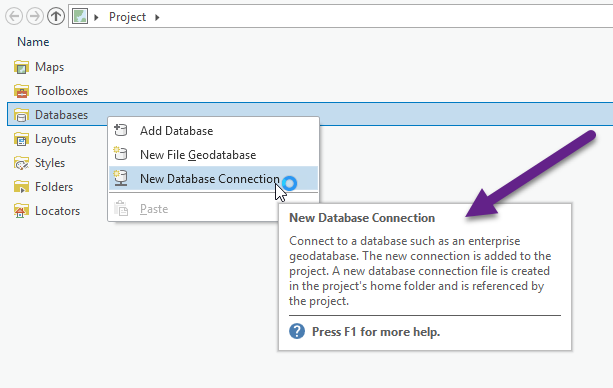Click the New File Geodatabase icon
This screenshot has width=613, height=388.
pyautogui.click(x=121, y=154)
